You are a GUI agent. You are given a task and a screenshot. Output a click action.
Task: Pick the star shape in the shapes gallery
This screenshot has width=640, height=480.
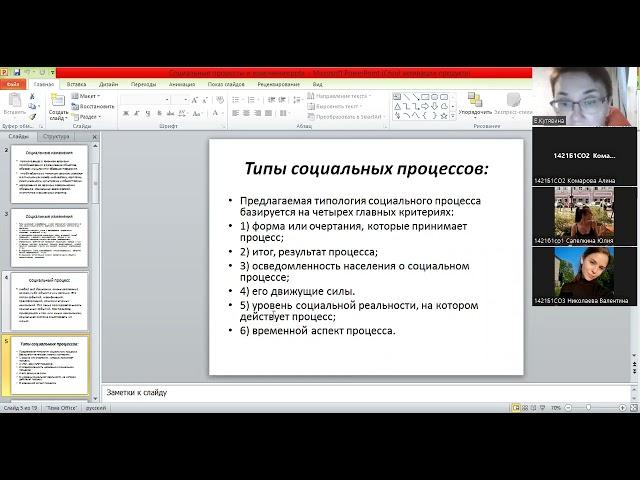tap(444, 116)
